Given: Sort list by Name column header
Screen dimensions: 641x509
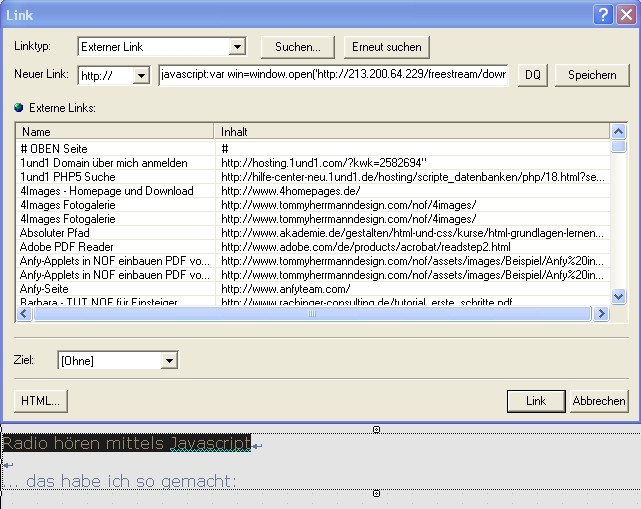Looking at the screenshot, I should coord(115,131).
